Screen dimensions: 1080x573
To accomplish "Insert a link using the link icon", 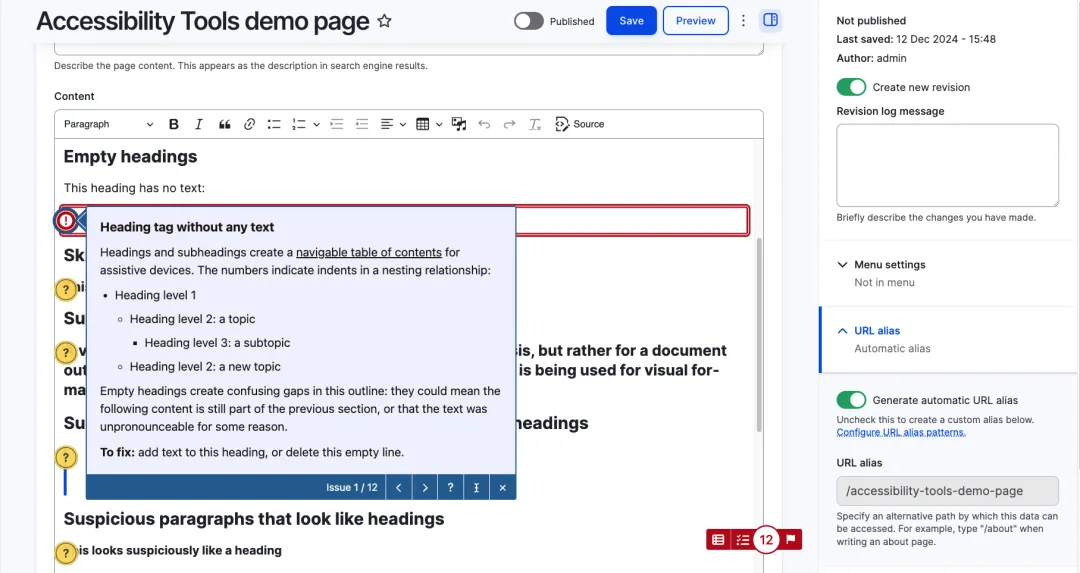I will 249,124.
